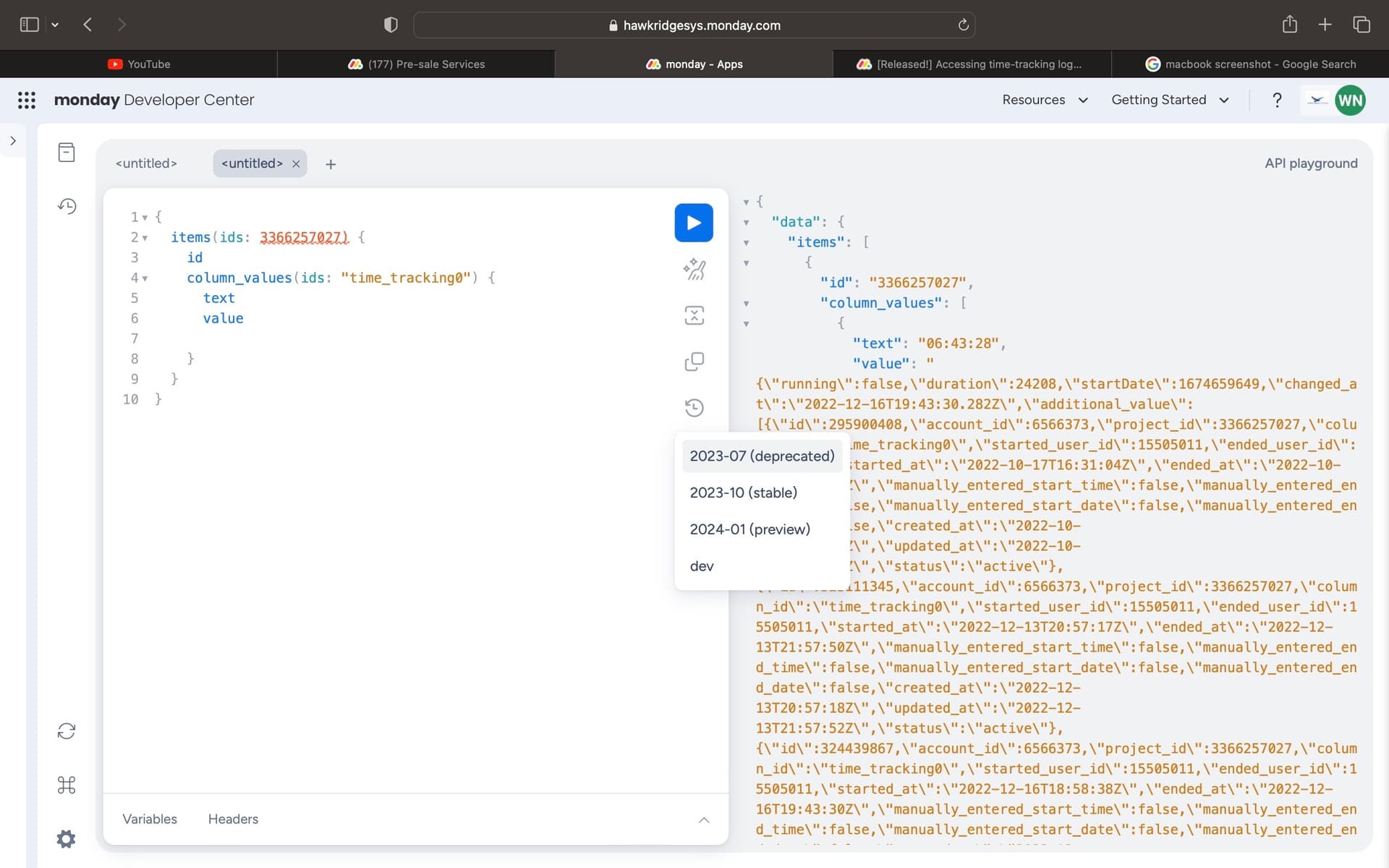Viewport: 1389px width, 868px height.
Task: Switch to YouTube browser tab
Action: pyautogui.click(x=139, y=64)
